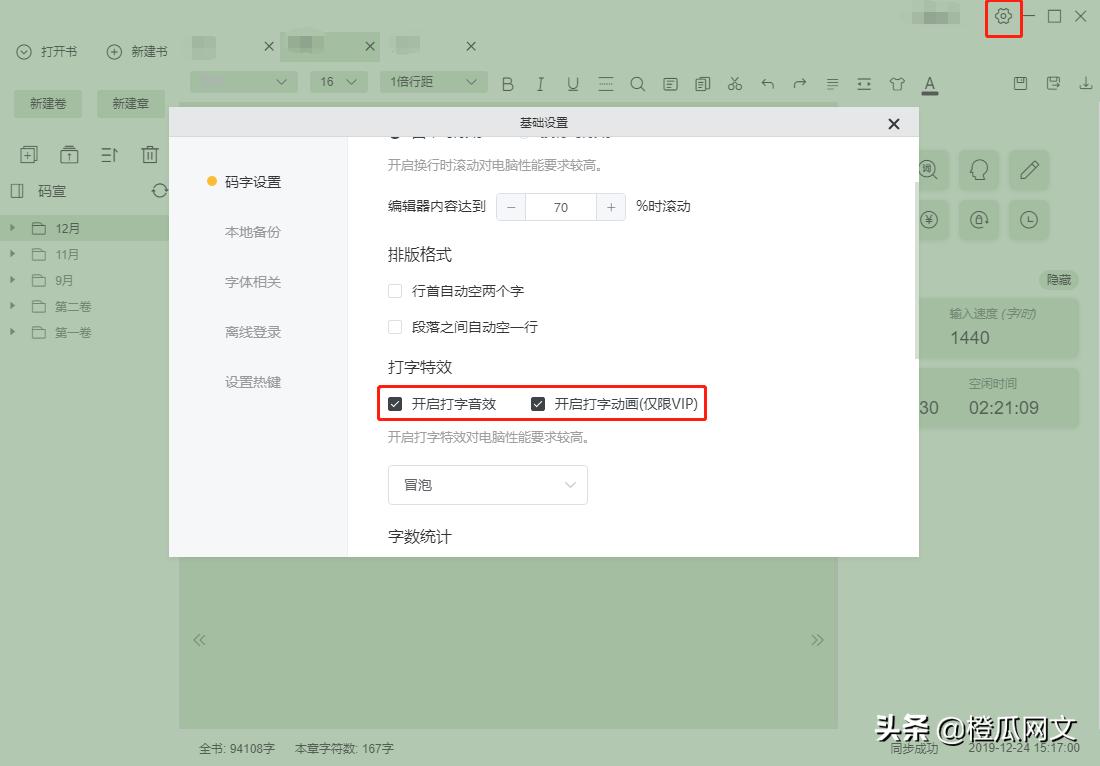Click the Underline icon in the toolbar

click(572, 83)
